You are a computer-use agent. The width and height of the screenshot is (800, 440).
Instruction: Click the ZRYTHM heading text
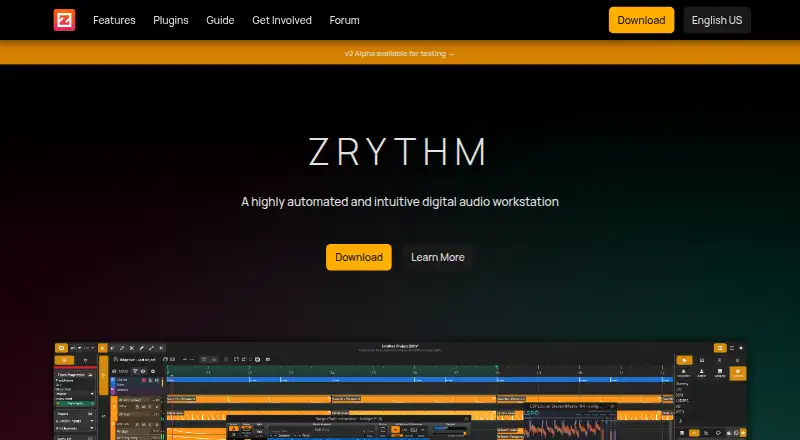click(x=398, y=152)
